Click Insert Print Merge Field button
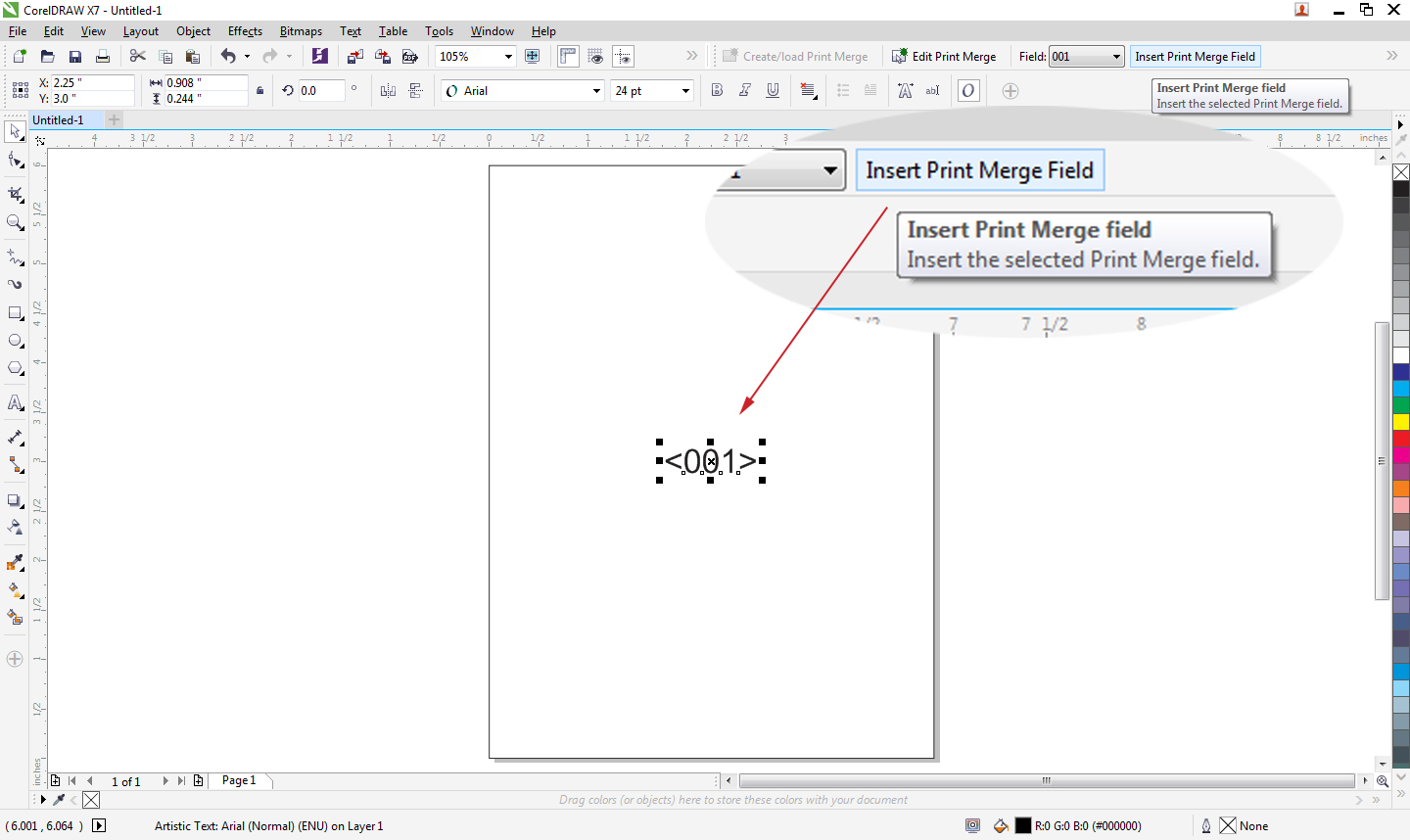Image resolution: width=1410 pixels, height=840 pixels. pyautogui.click(x=1195, y=56)
